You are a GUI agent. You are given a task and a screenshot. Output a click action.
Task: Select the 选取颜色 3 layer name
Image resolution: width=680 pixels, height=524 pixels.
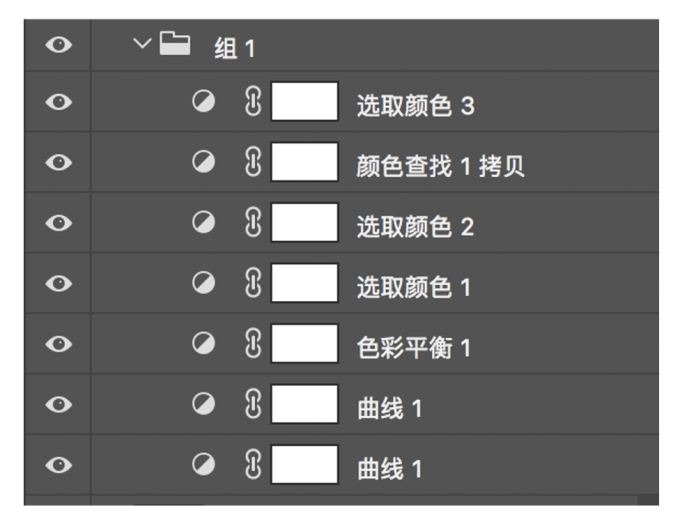click(x=415, y=106)
